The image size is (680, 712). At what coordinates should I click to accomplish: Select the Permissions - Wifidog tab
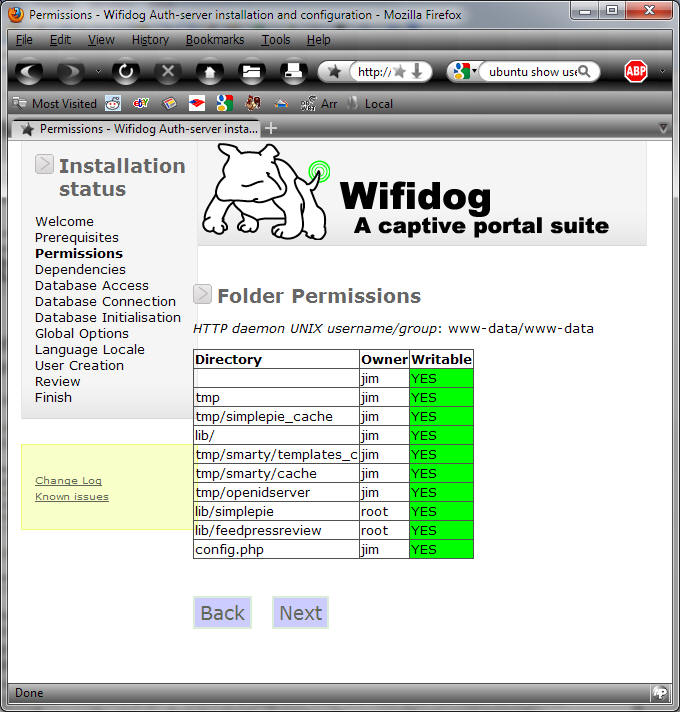point(136,129)
